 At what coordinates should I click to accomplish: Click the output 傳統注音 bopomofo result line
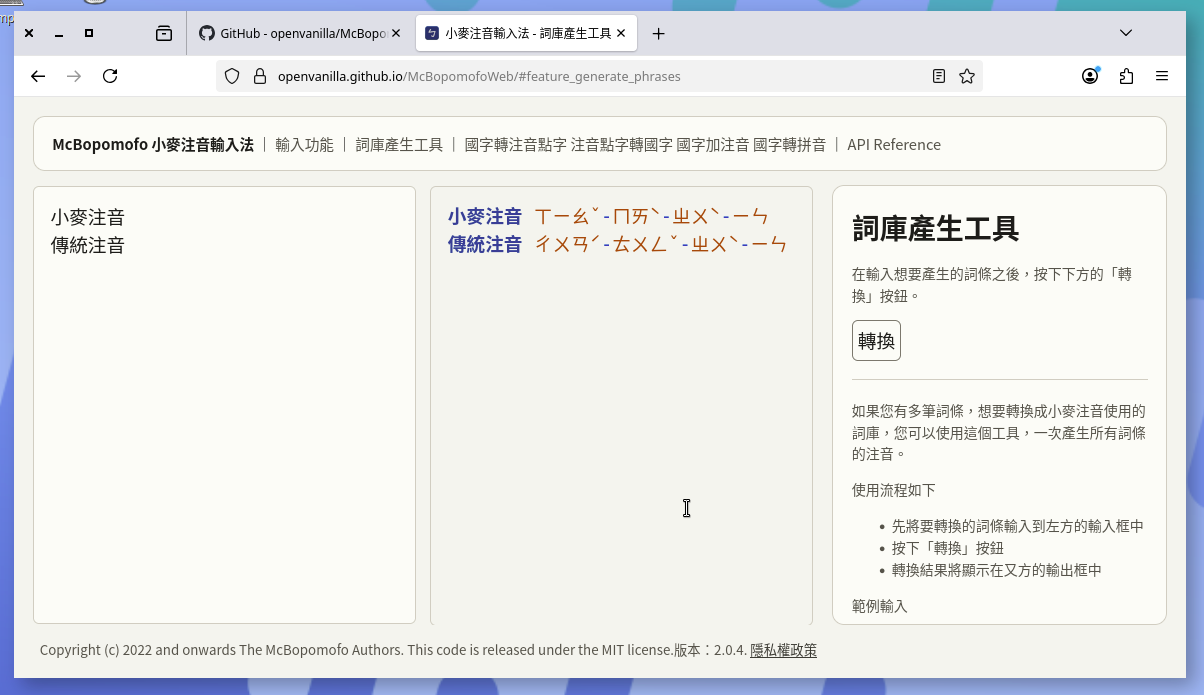617,244
